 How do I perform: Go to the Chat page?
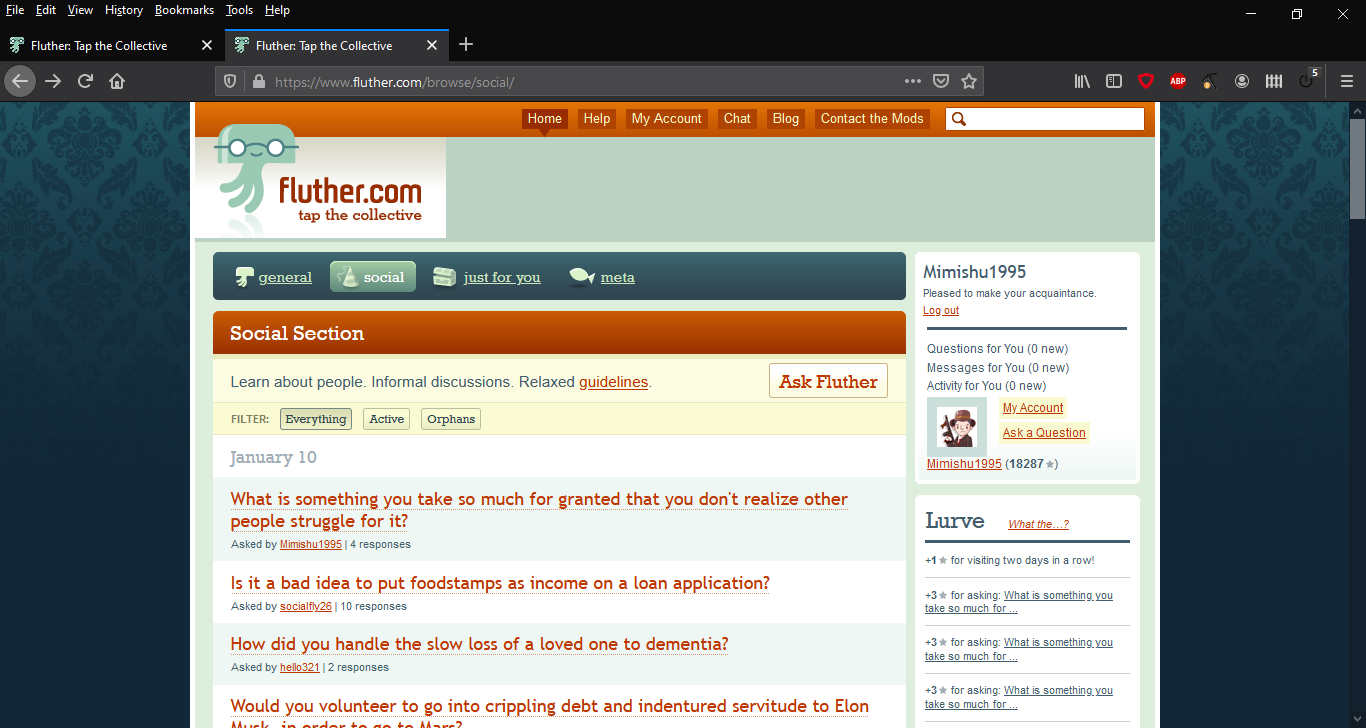click(737, 119)
